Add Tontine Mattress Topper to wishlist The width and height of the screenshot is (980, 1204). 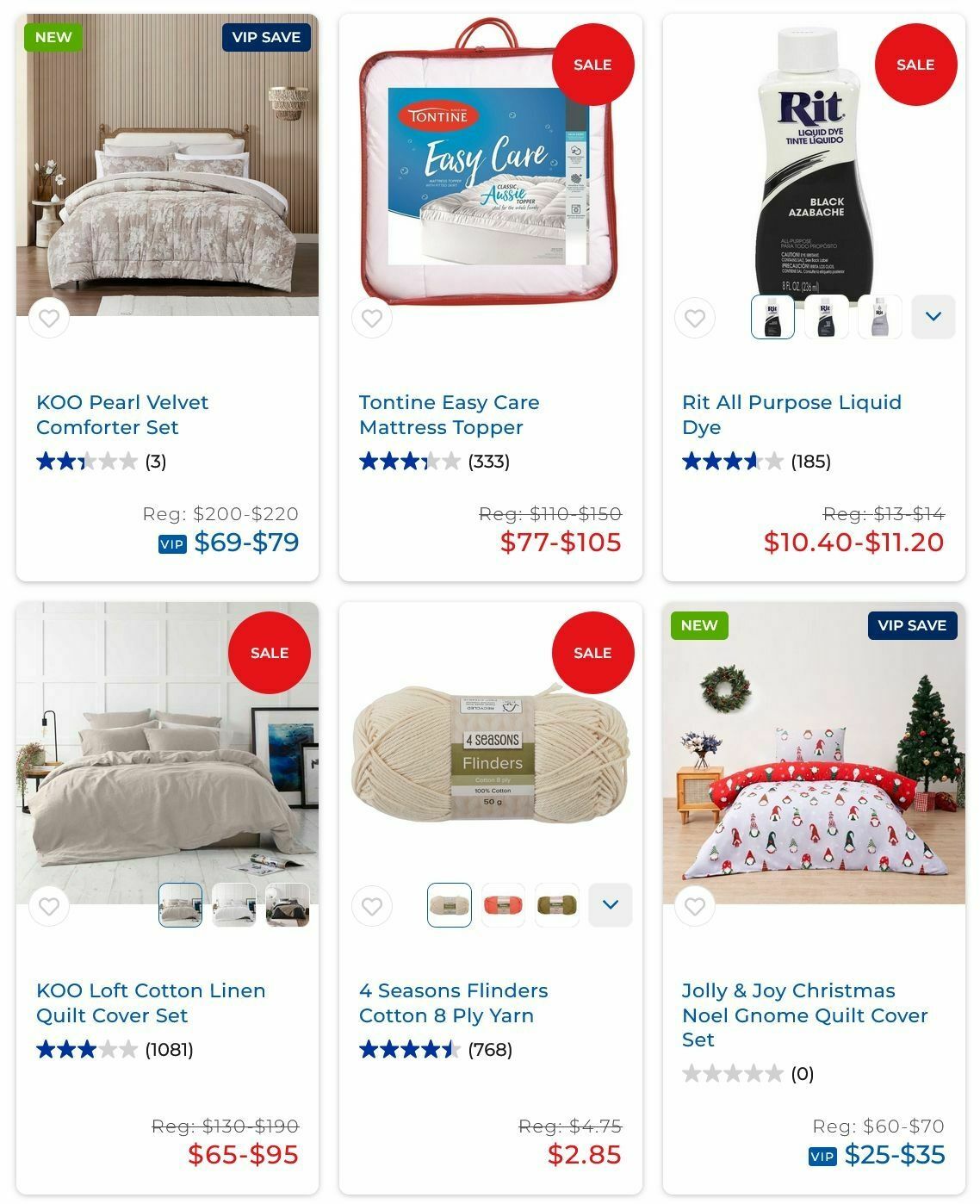(372, 318)
